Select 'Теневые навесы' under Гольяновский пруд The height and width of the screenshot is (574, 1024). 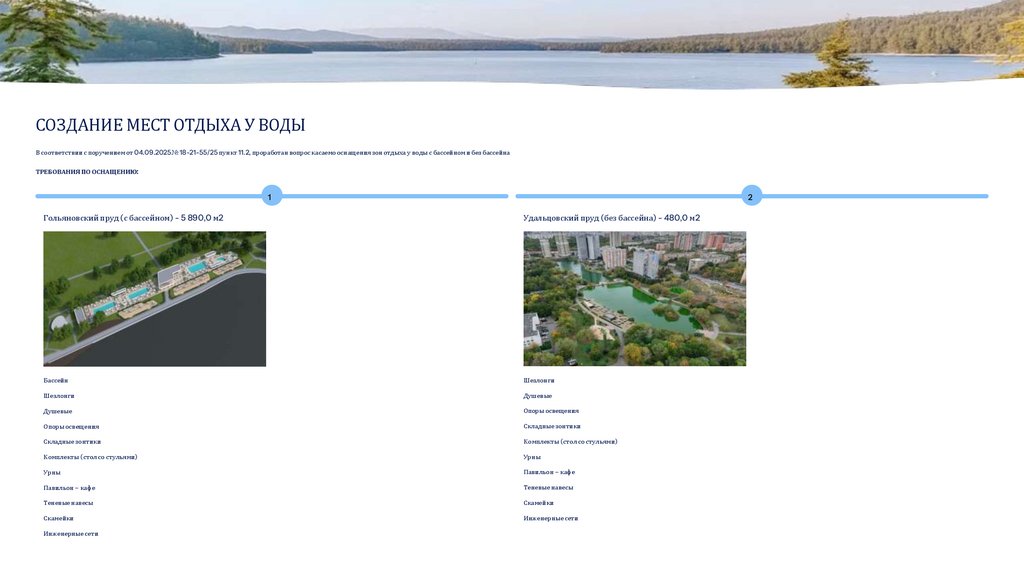pos(68,503)
